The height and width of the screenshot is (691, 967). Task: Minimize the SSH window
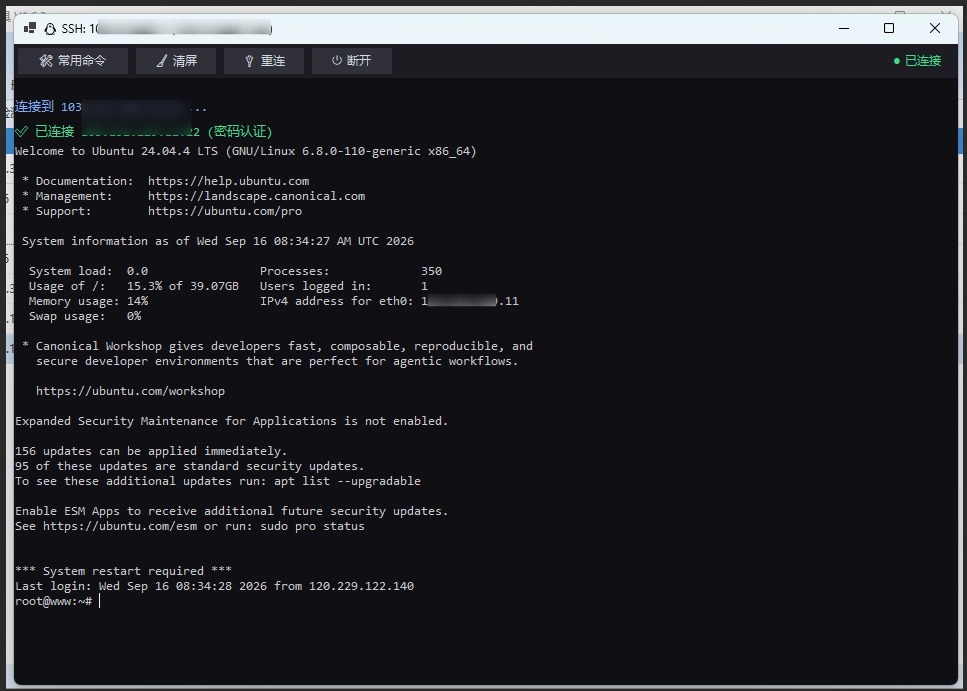click(x=844, y=28)
